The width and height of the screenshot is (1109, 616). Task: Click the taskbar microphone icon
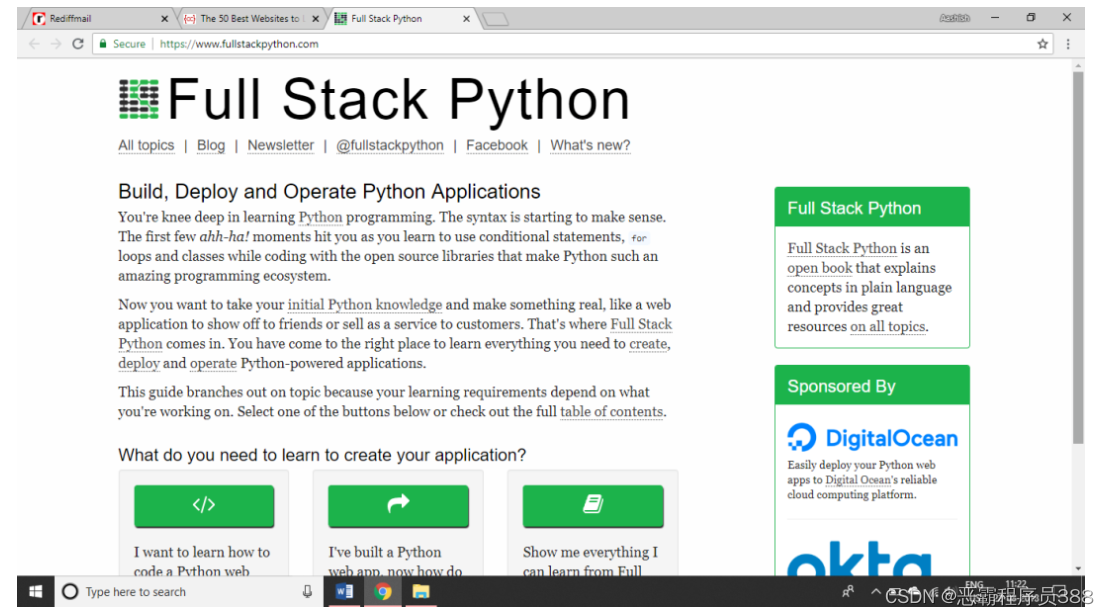click(307, 592)
